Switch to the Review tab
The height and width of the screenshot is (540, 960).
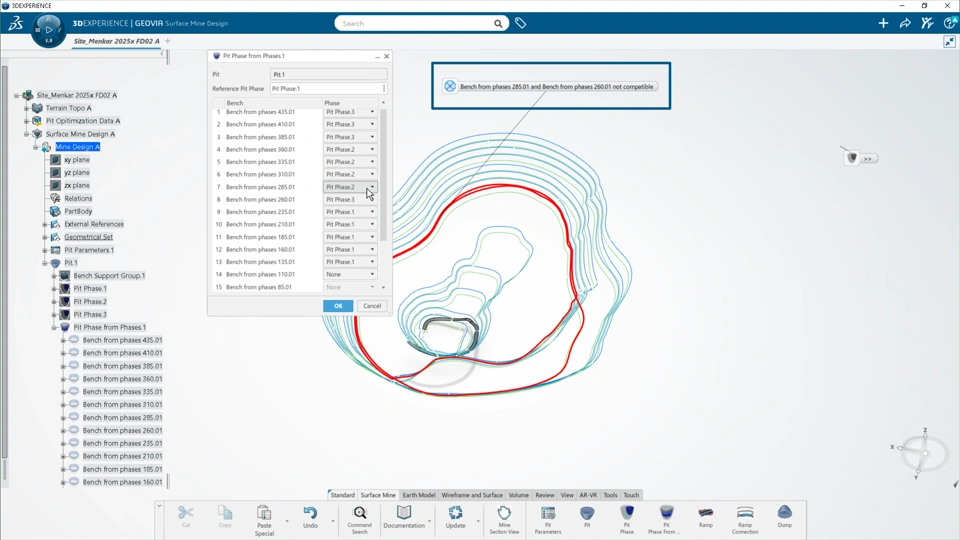(x=545, y=495)
